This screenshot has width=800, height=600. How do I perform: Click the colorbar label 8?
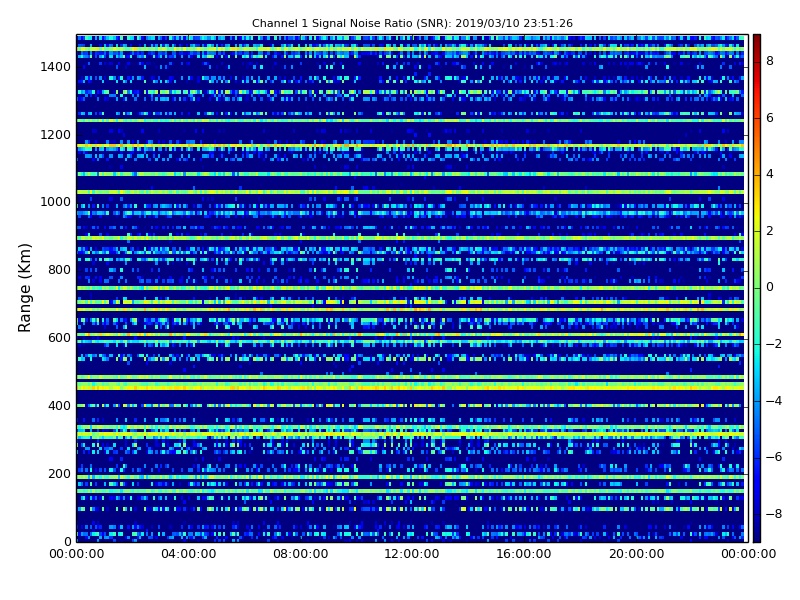(x=770, y=61)
